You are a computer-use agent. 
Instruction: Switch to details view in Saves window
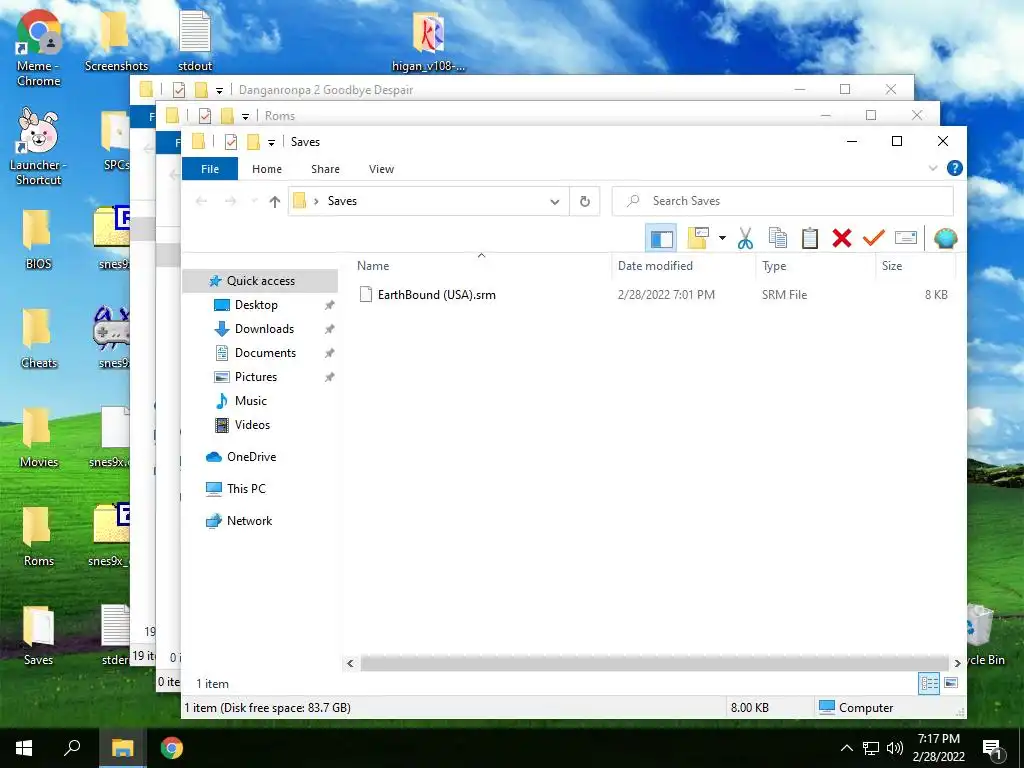[929, 683]
